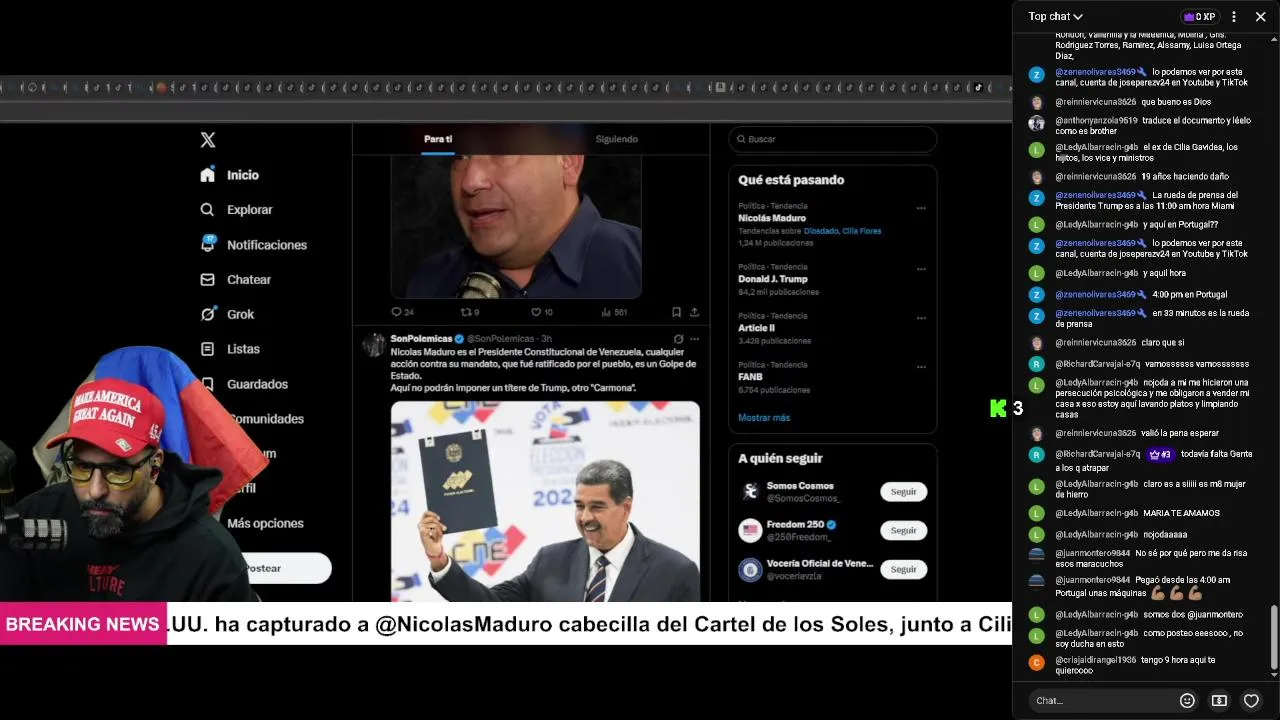Open Cilia Flores trend link
The width and height of the screenshot is (1280, 720).
click(x=862, y=231)
